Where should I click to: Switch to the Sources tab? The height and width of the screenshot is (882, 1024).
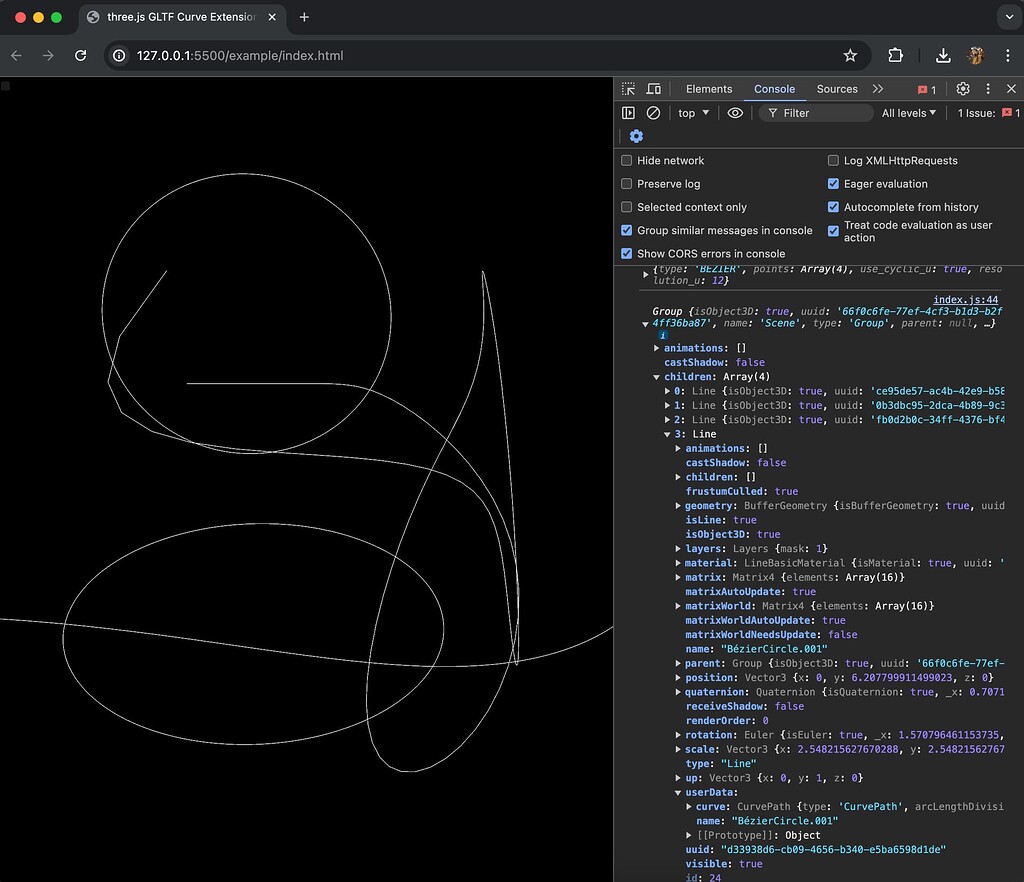837,88
